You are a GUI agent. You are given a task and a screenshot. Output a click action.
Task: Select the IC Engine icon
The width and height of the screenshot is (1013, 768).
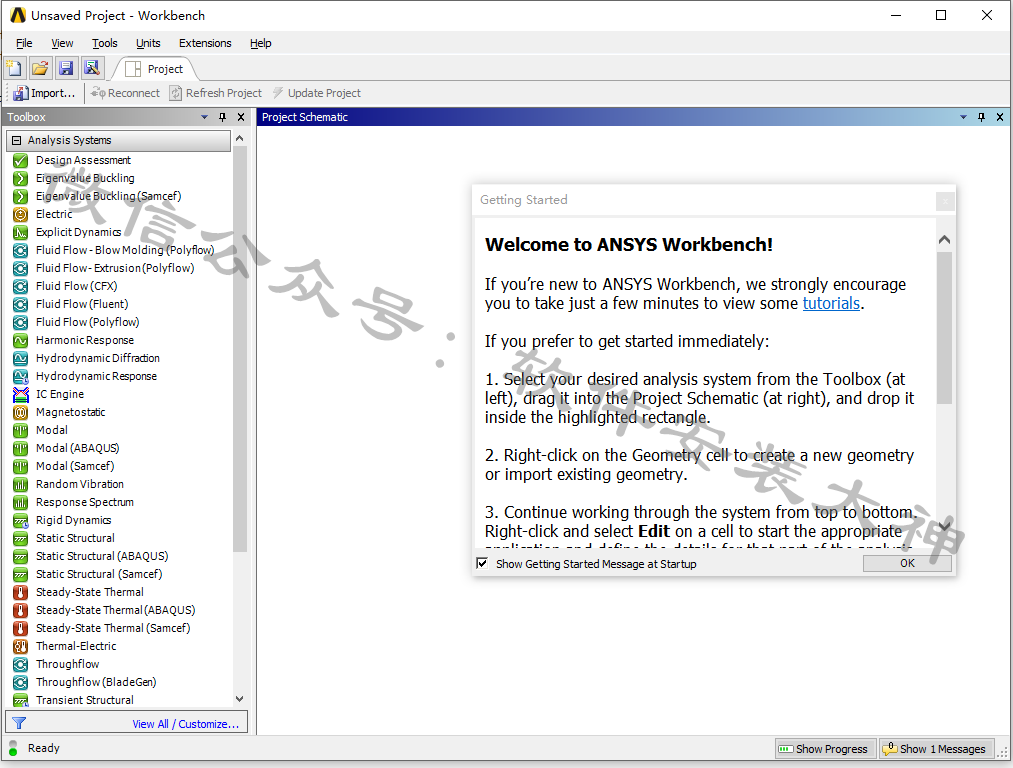21,394
